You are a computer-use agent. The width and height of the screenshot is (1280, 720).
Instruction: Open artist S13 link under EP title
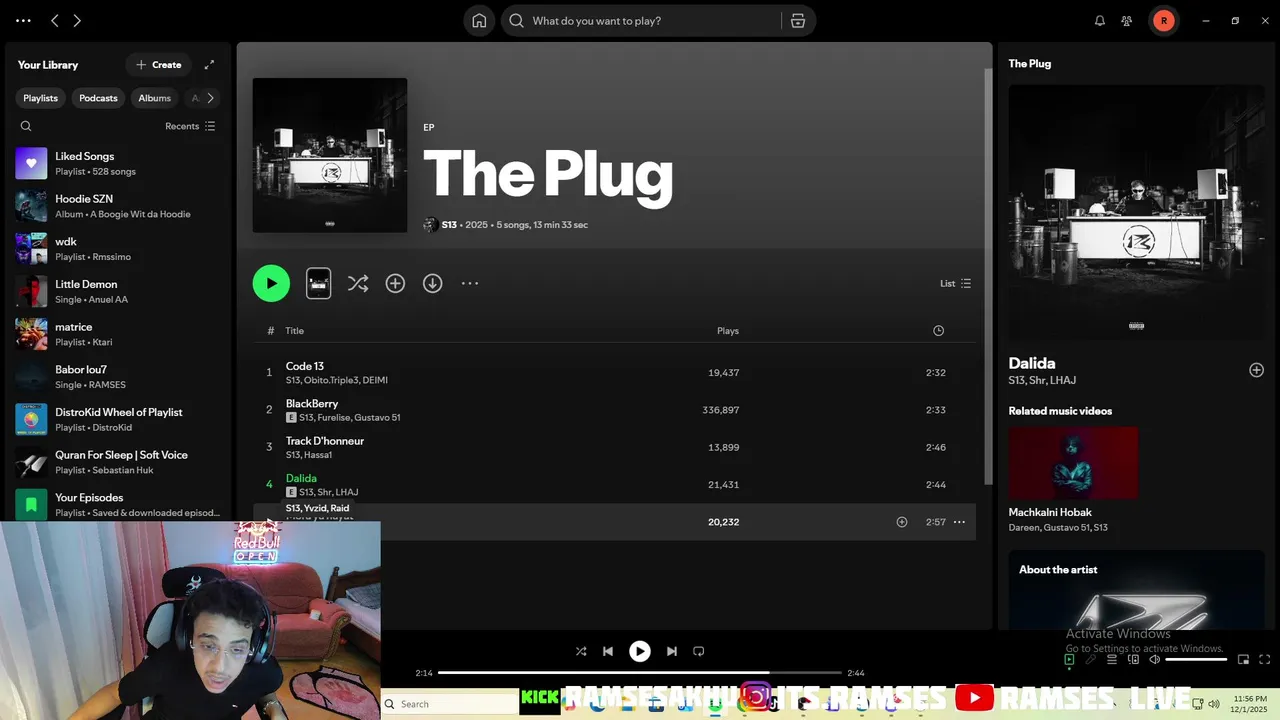[449, 225]
